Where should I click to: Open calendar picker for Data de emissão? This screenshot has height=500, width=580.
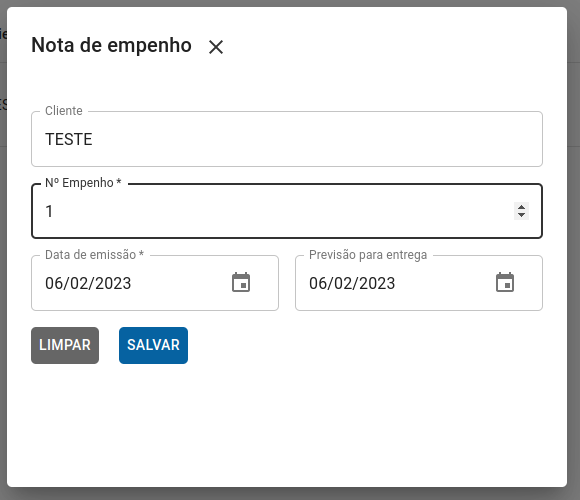pyautogui.click(x=241, y=283)
